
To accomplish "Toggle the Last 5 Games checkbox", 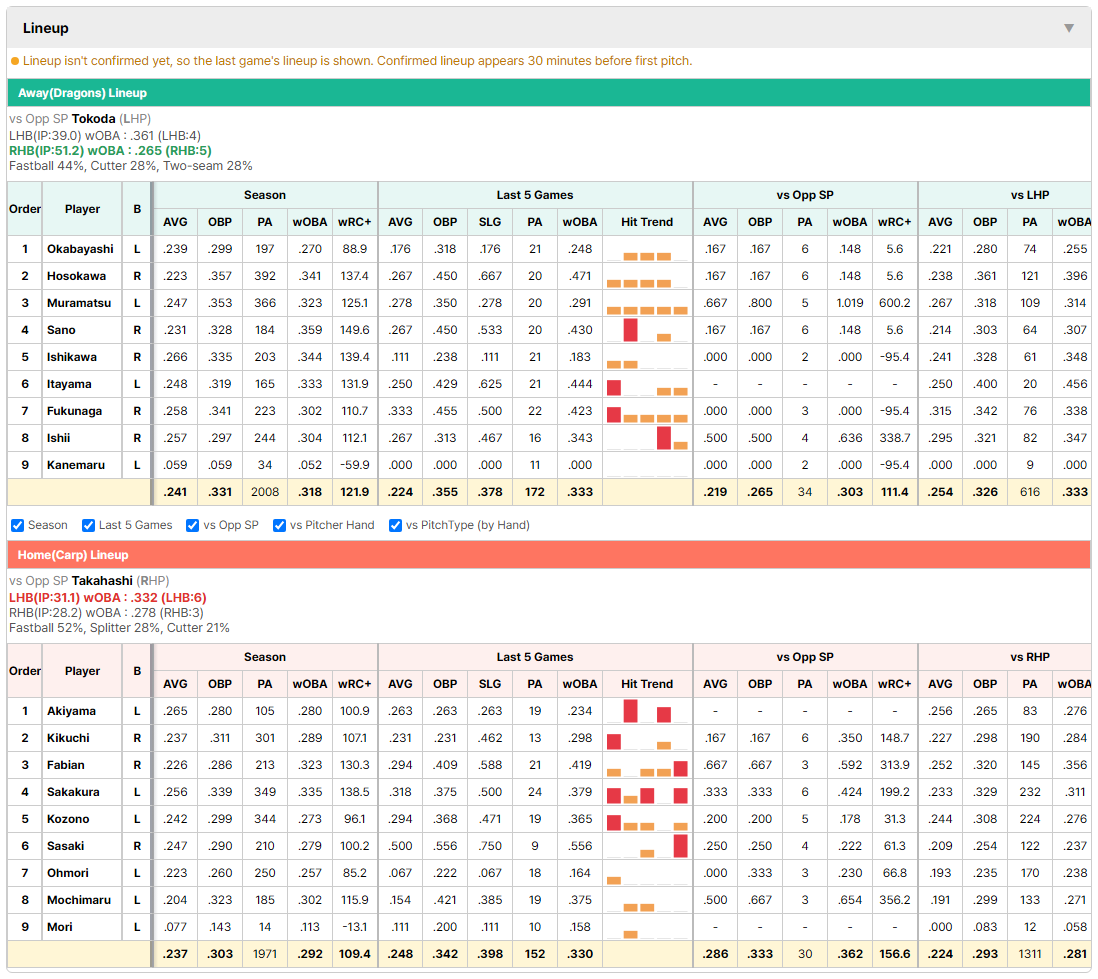I will pos(88,525).
